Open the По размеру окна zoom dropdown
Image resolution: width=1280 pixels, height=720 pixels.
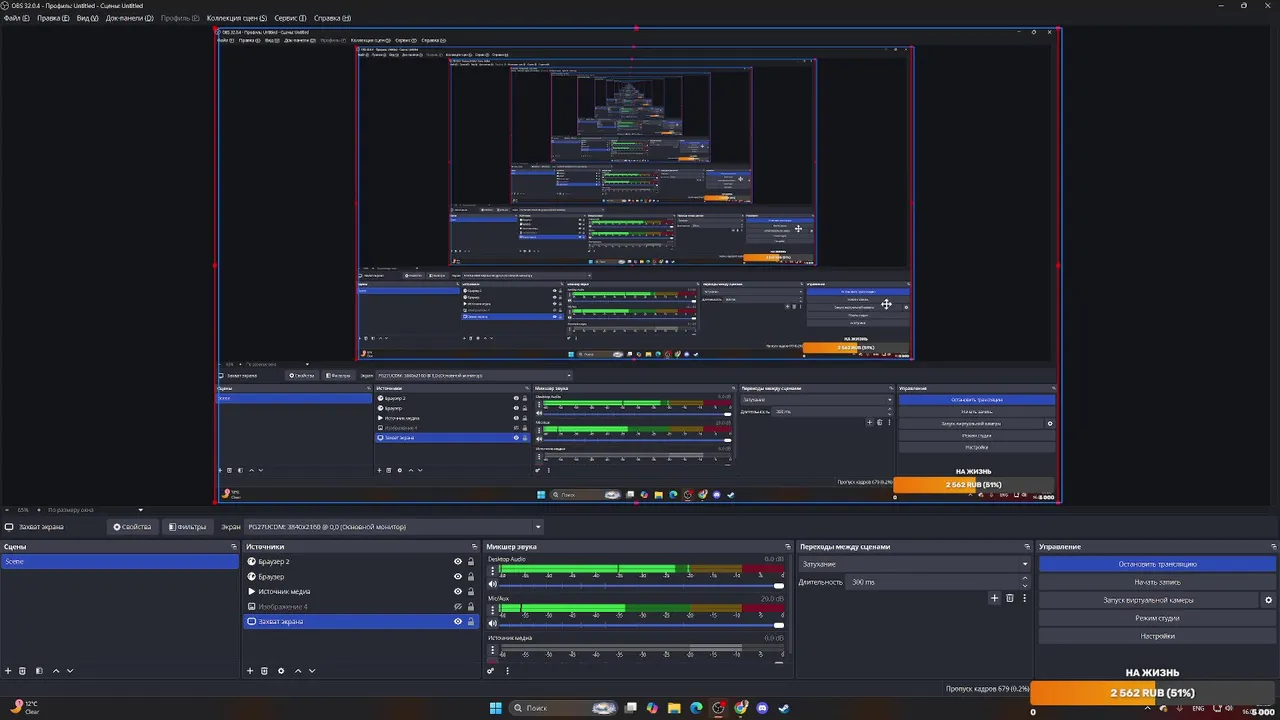pos(94,510)
